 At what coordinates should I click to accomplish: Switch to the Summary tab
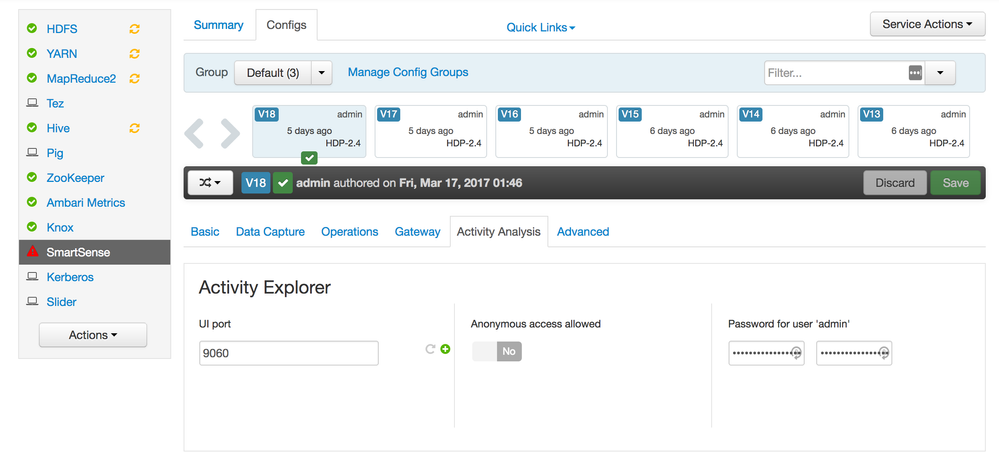219,25
